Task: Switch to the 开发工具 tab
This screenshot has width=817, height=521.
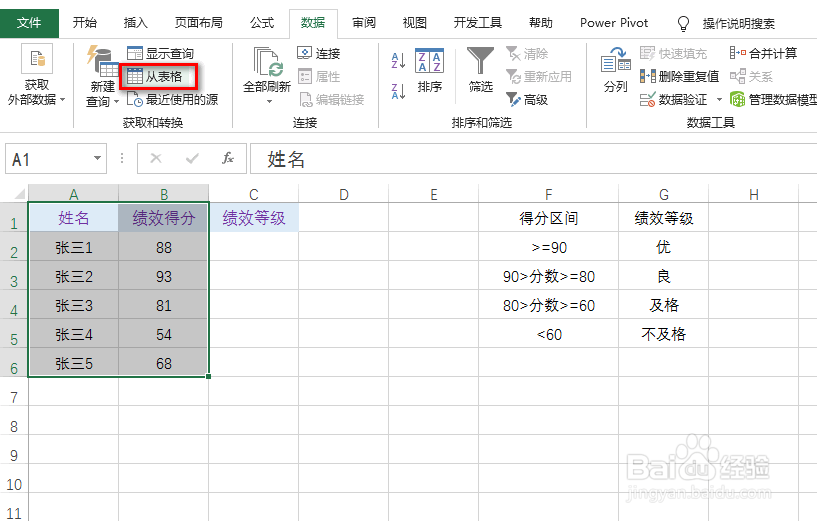Action: pos(477,23)
